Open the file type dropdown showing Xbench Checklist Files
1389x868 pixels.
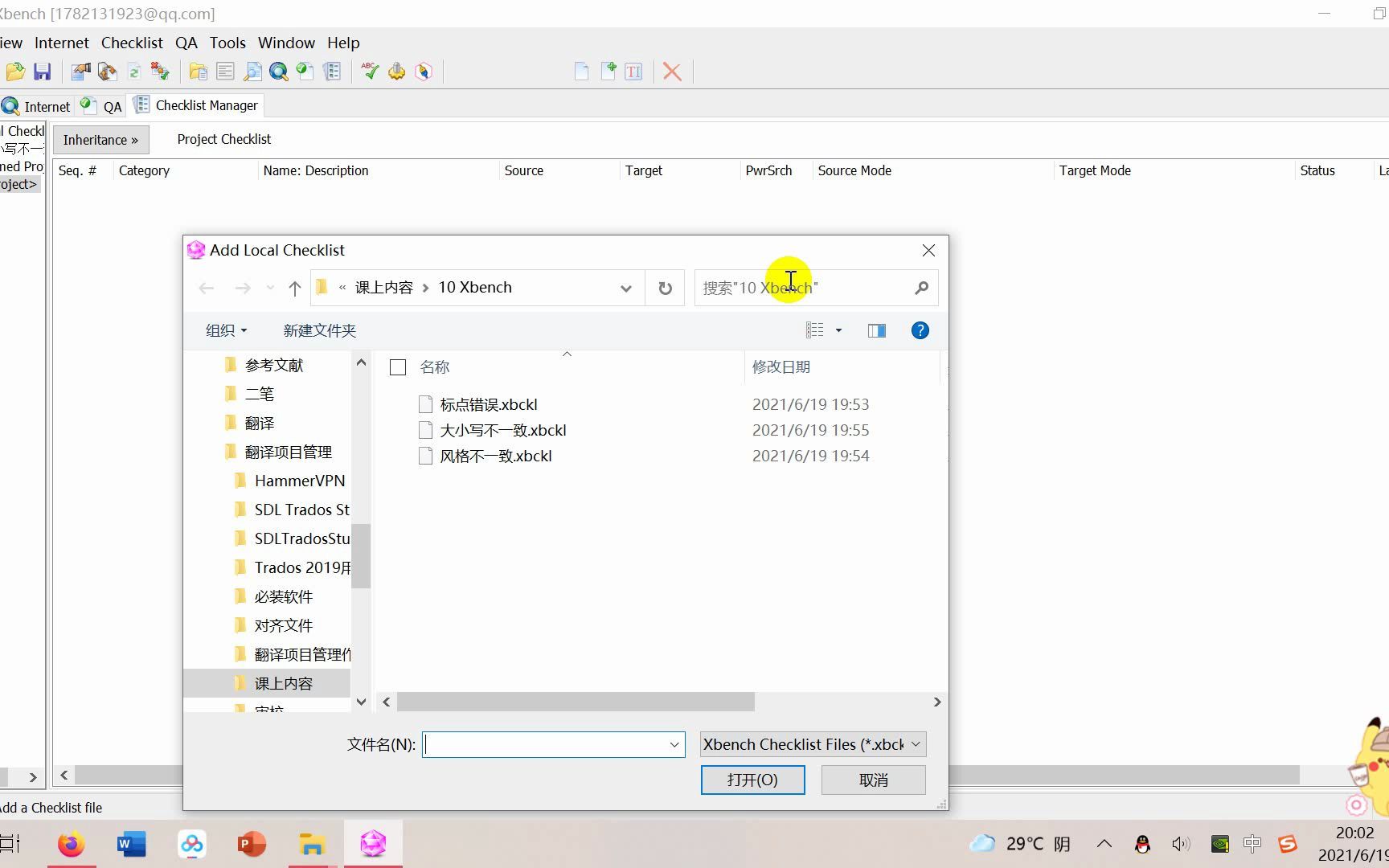(x=811, y=744)
